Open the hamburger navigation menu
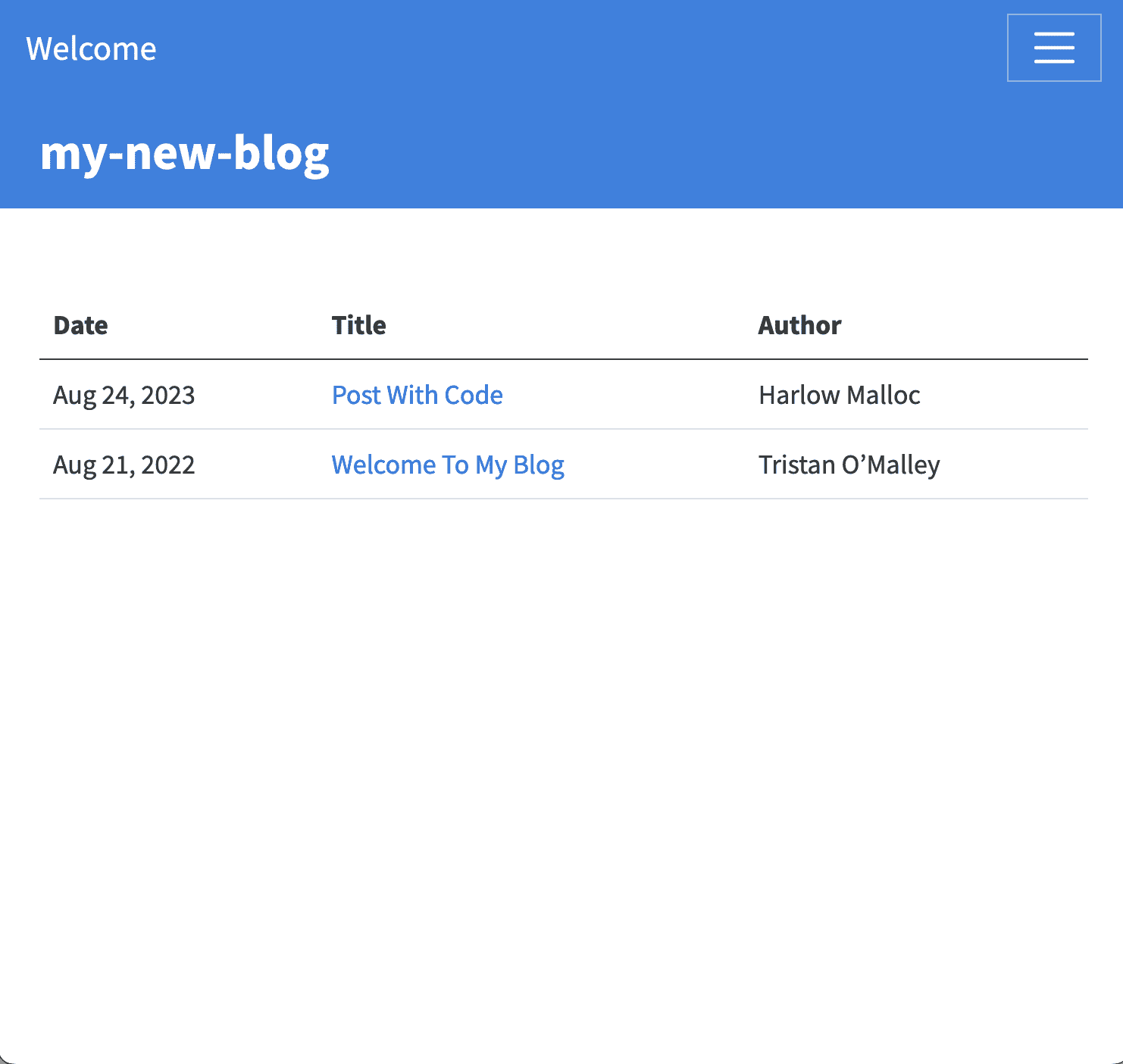Image resolution: width=1123 pixels, height=1064 pixels. (1053, 48)
